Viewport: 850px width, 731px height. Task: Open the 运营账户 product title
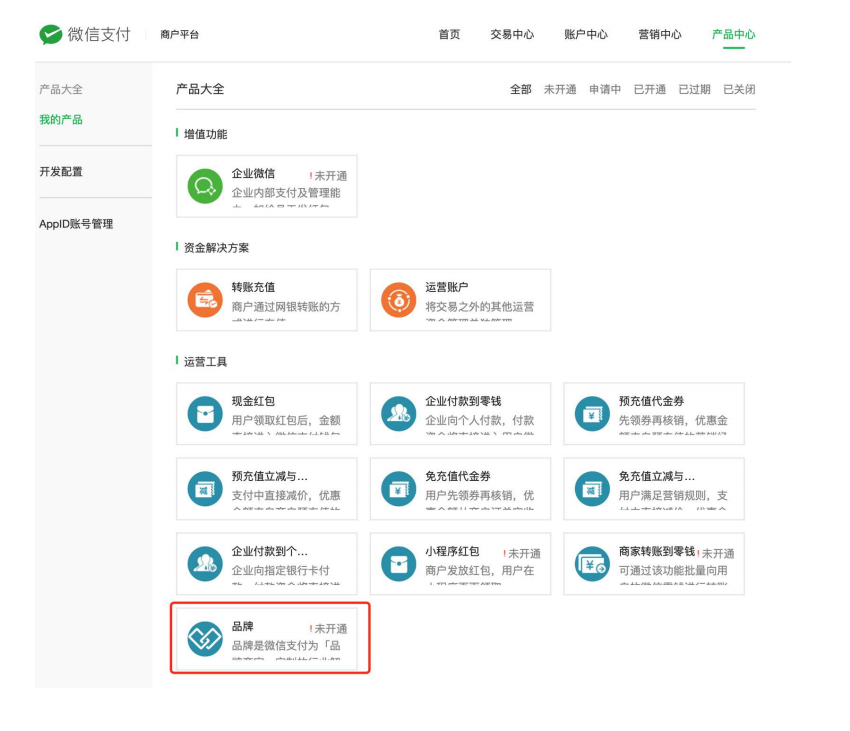tap(447, 287)
